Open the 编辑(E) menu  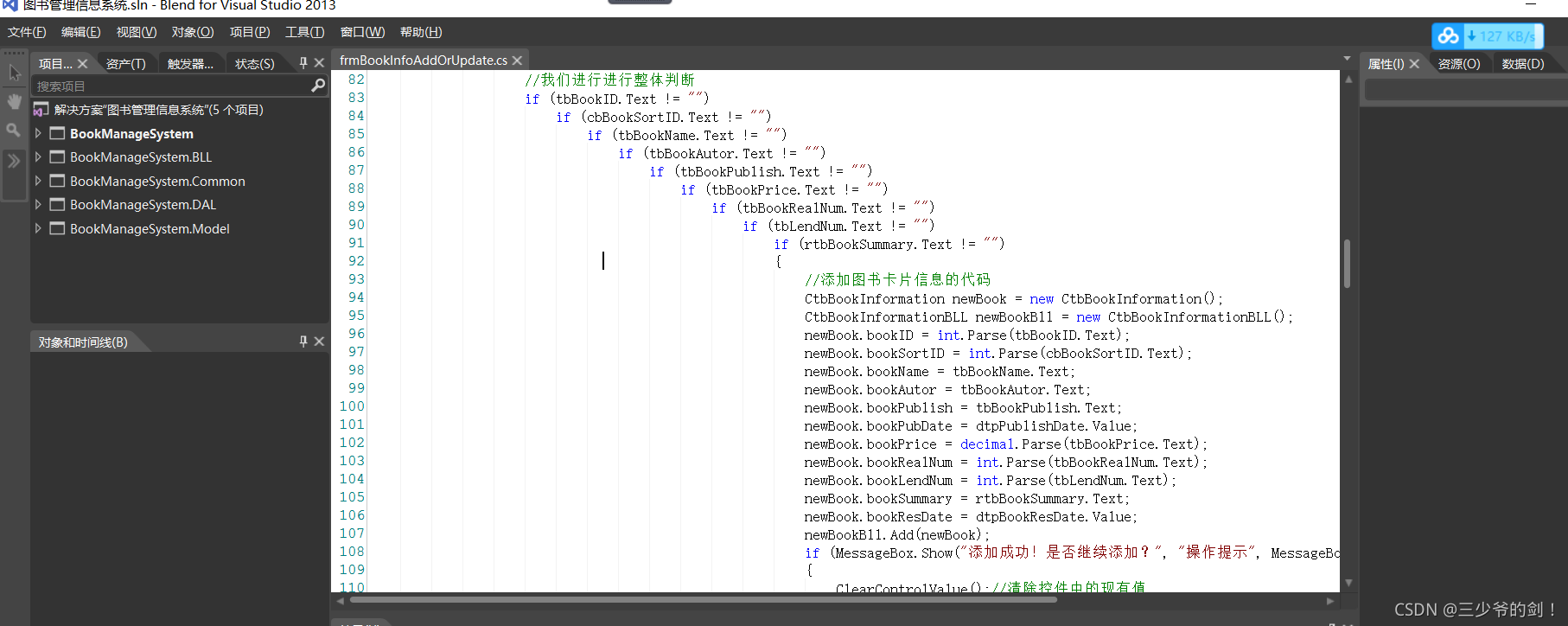pos(81,32)
